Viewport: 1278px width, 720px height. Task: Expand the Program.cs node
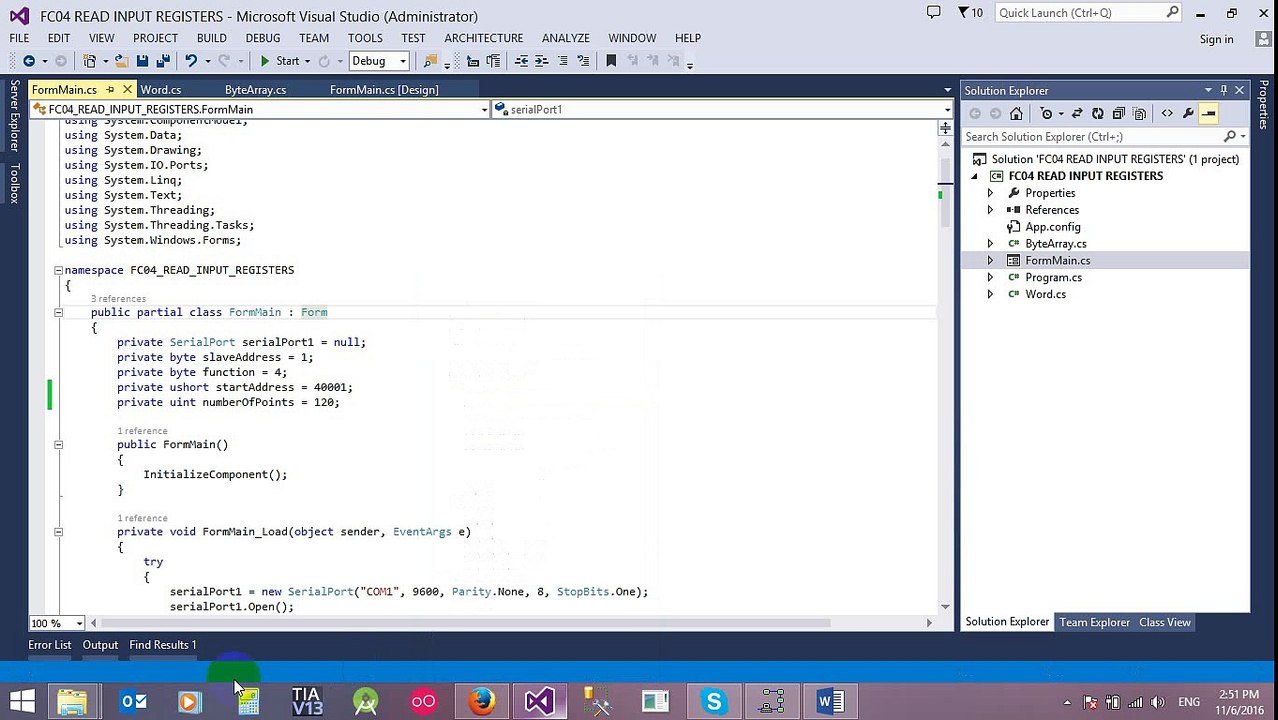pos(990,278)
